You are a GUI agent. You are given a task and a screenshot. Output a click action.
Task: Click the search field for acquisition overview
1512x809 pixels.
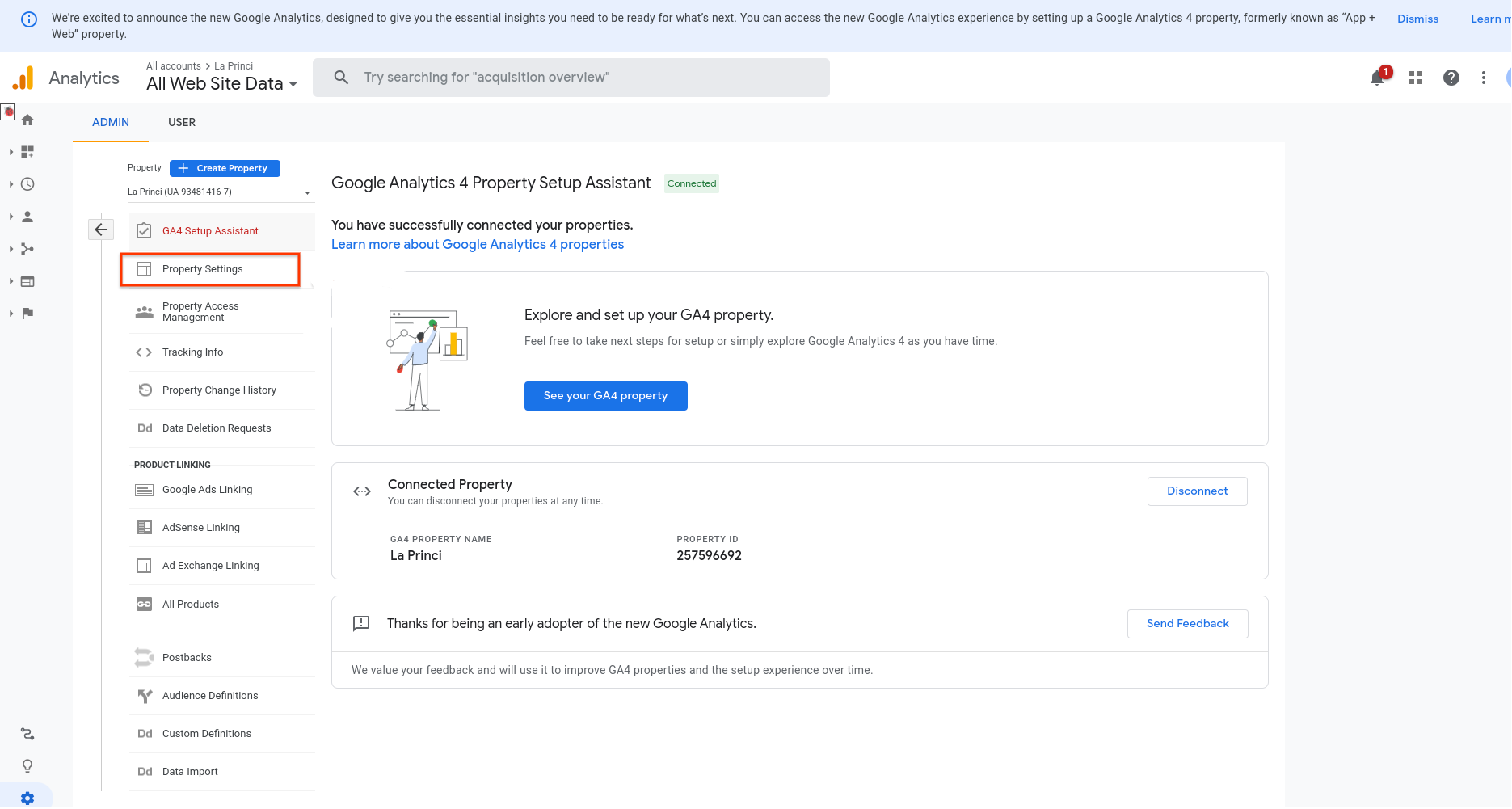click(571, 78)
